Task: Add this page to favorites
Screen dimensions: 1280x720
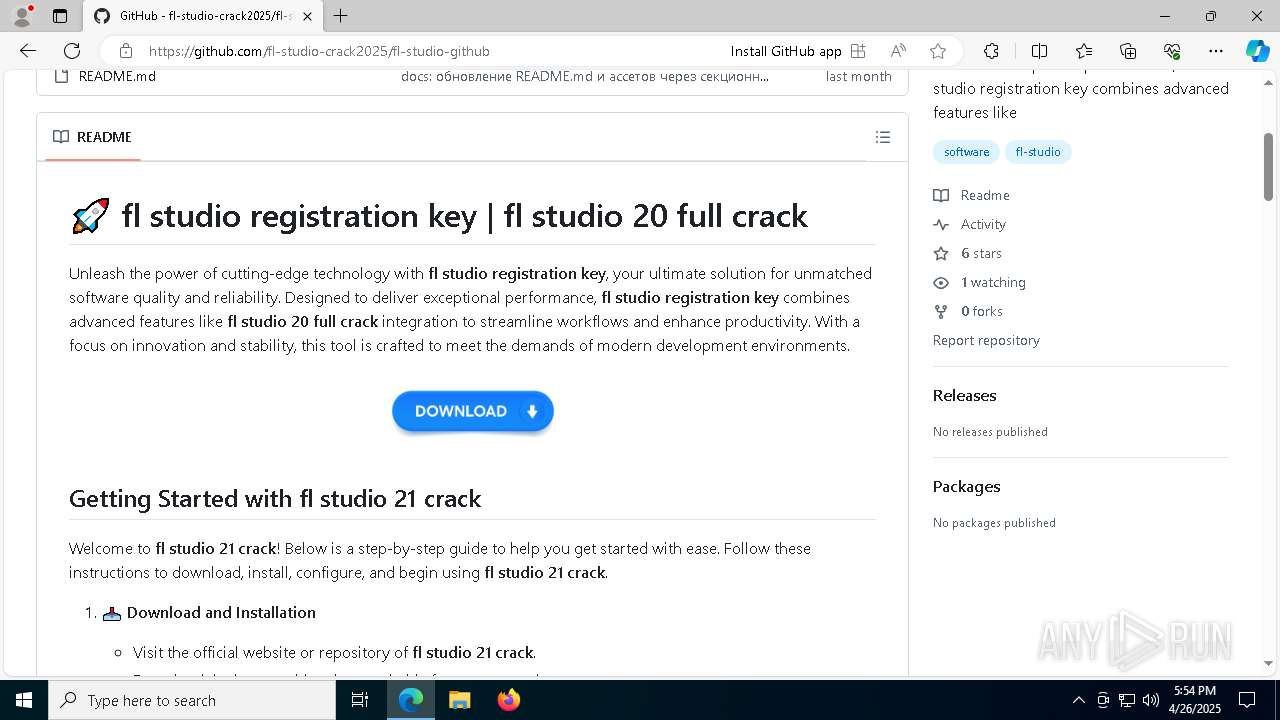Action: 937,51
